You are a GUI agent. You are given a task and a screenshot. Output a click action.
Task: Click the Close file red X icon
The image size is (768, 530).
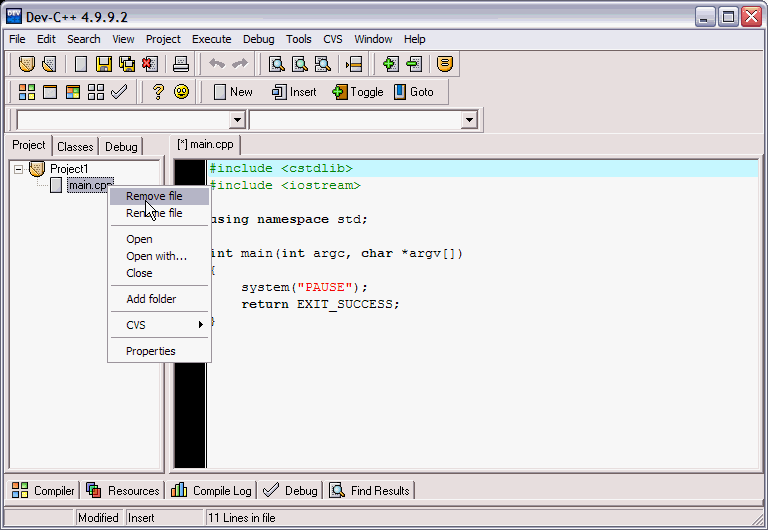(x=150, y=64)
